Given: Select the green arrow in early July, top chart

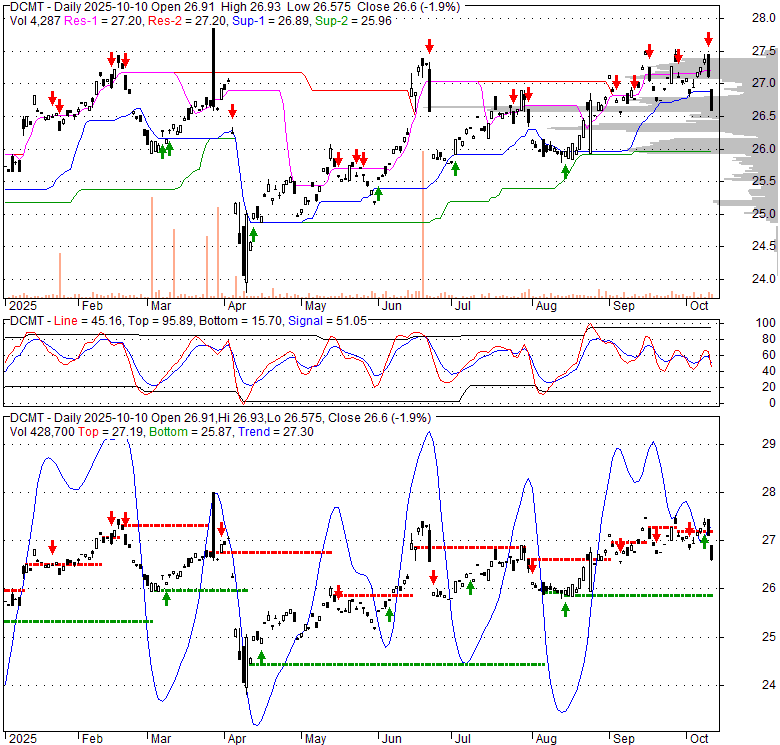Looking at the screenshot, I should tap(455, 168).
